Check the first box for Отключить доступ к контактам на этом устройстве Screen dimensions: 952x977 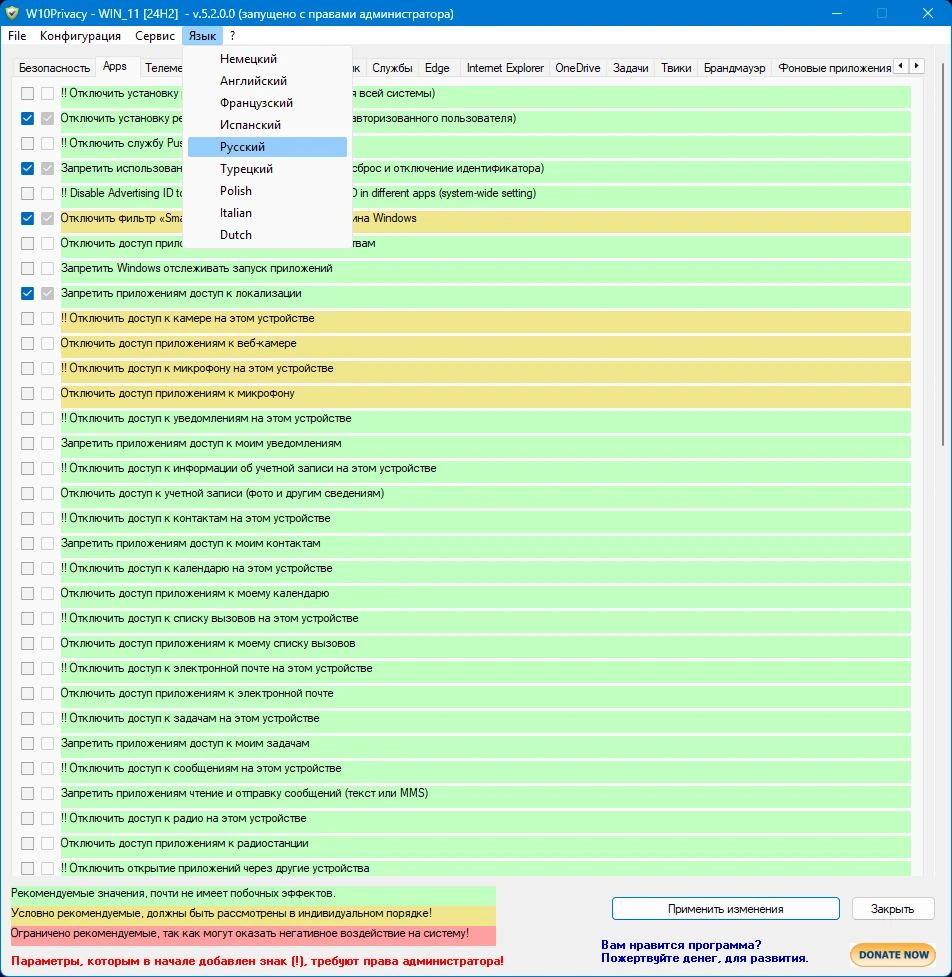27,518
